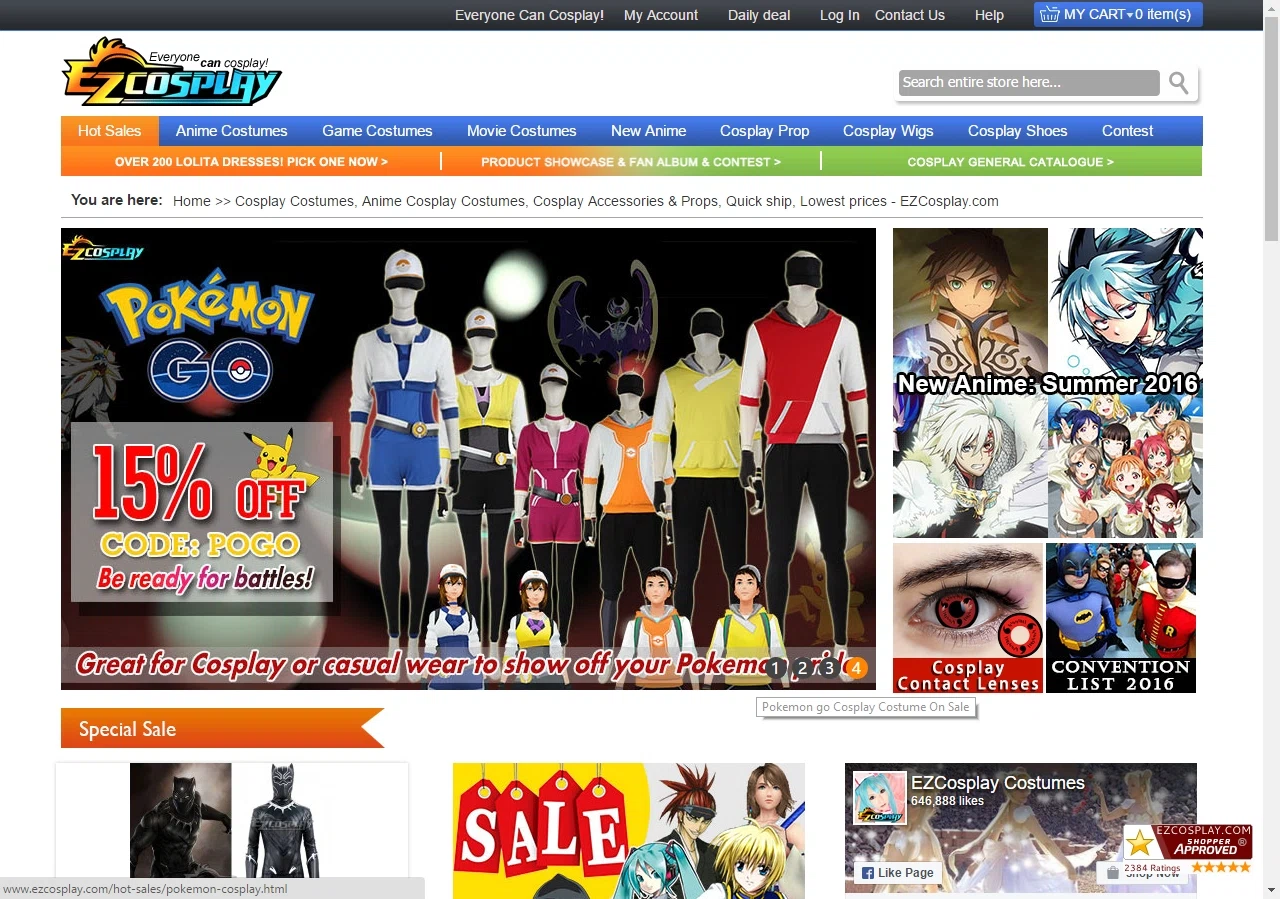Go to banner slide 1
This screenshot has height=899, width=1280.
pos(776,668)
